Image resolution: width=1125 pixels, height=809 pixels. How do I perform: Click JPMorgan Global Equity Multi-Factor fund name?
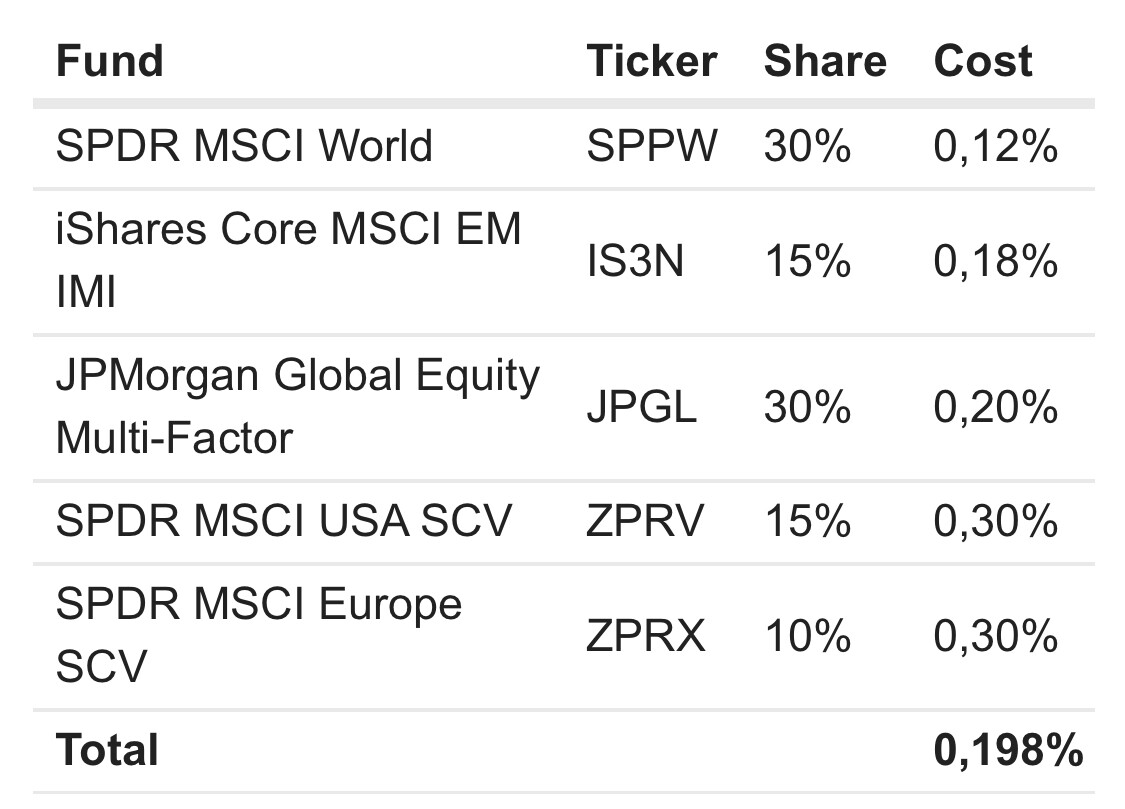point(297,406)
